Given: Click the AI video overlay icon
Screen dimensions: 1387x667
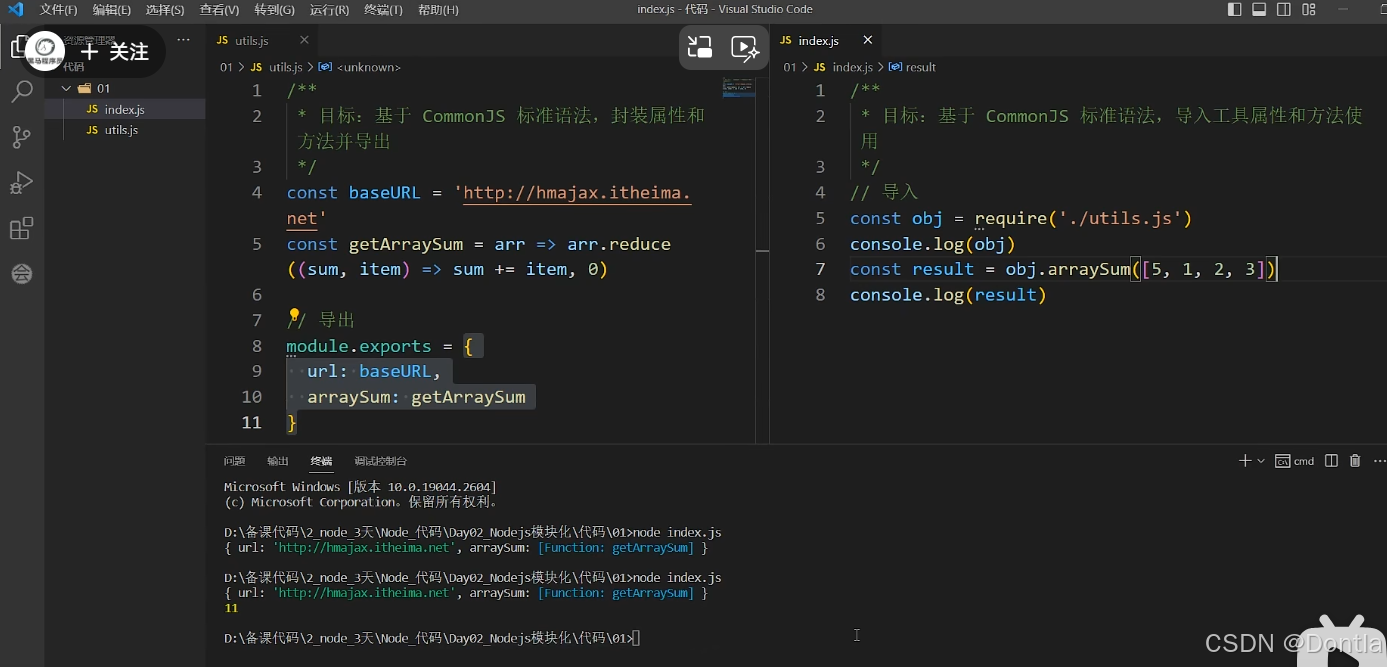Looking at the screenshot, I should pyautogui.click(x=745, y=47).
